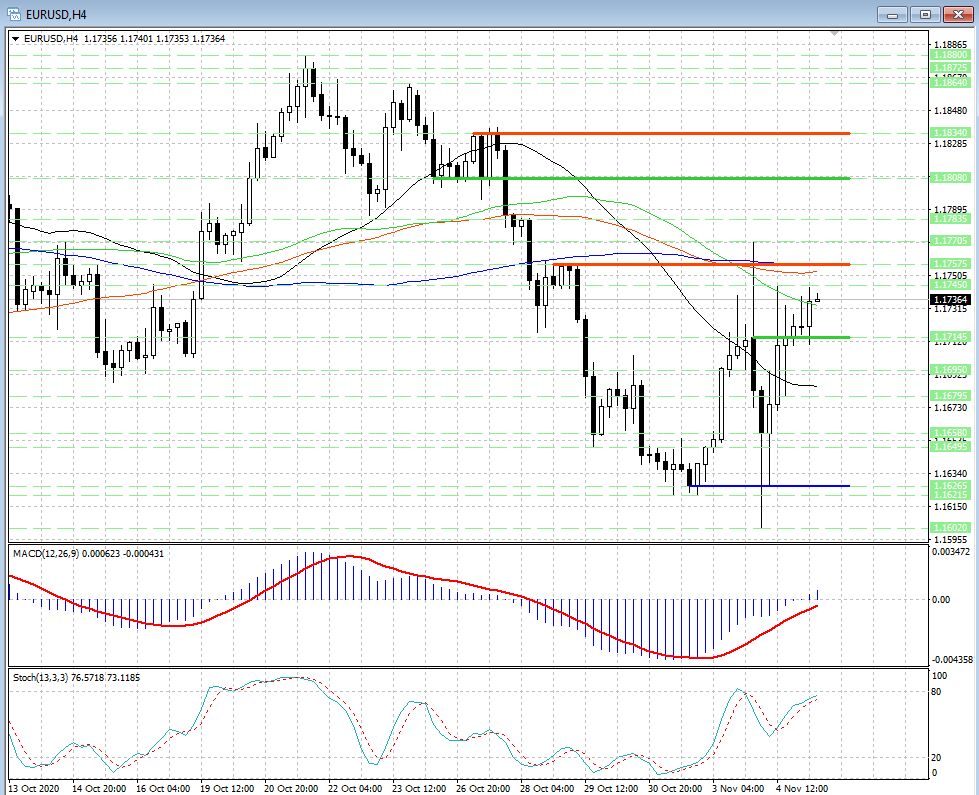This screenshot has width=979, height=795.
Task: Click the 1.17895 axis value
Action: (950, 210)
